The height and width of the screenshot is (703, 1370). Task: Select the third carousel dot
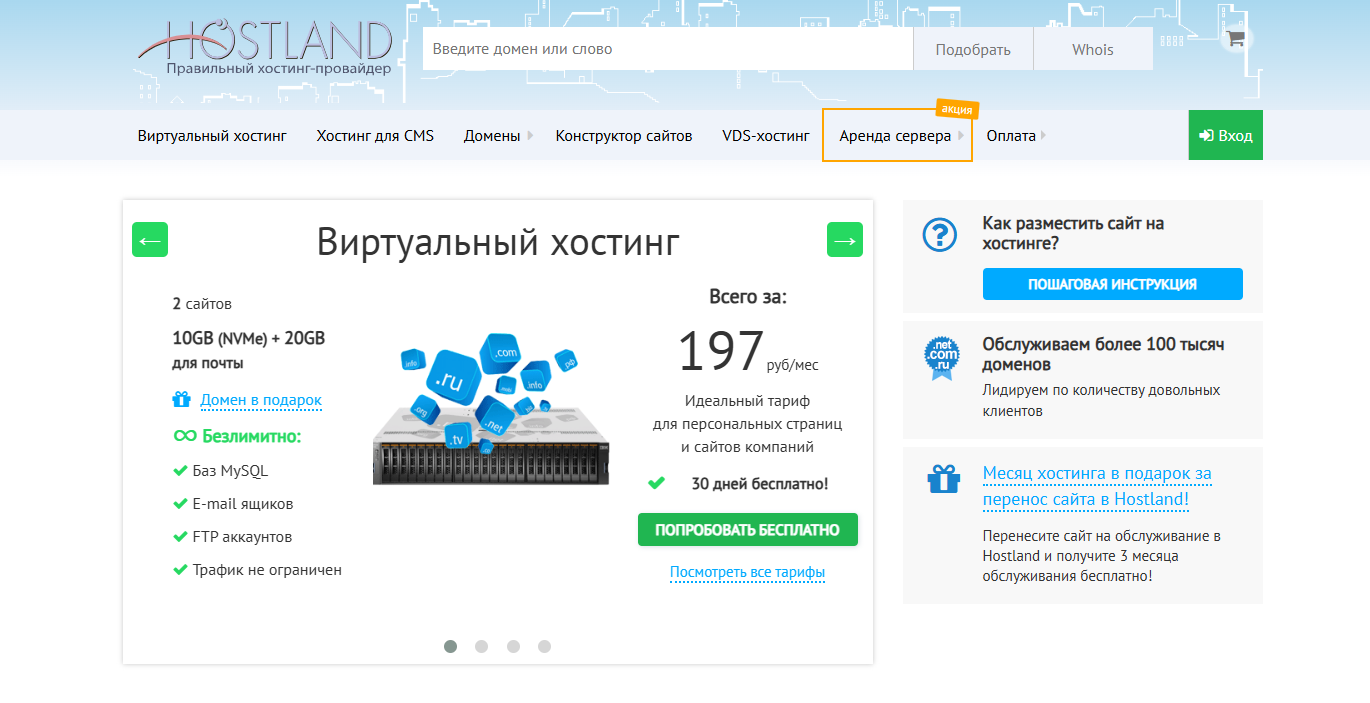click(513, 646)
